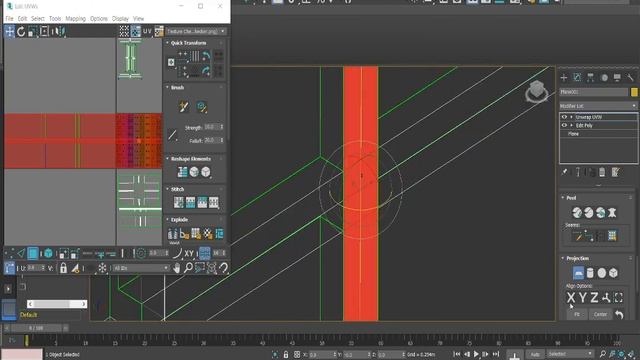Open the Hierarchy tab in command panel
This screenshot has height=360, width=640.
point(591,78)
